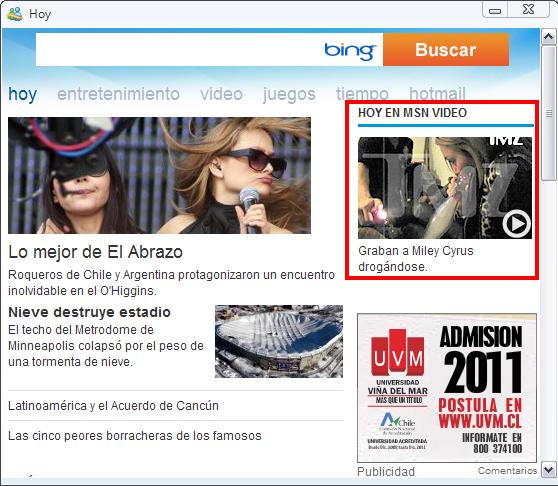Switch to the video tab
Screen dimensions: 558x486
point(221,94)
